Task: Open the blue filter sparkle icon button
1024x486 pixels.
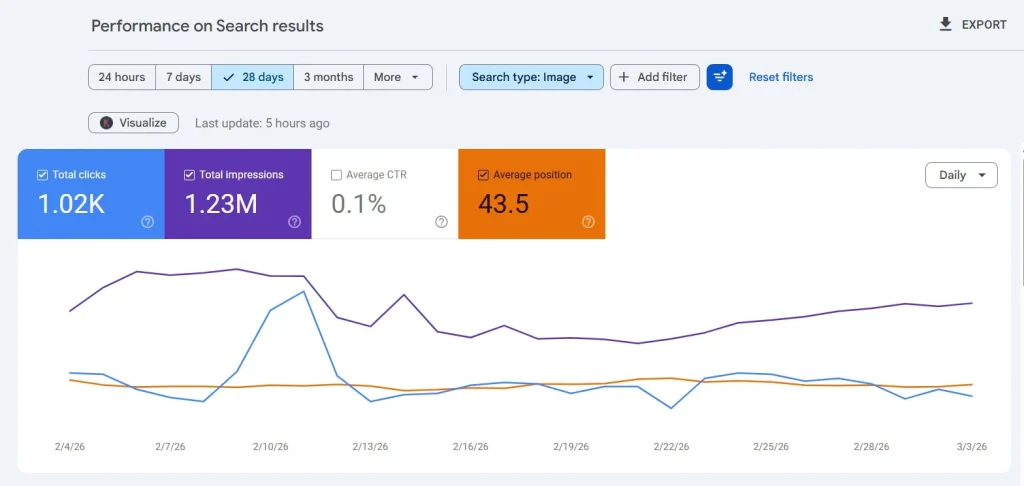Action: [720, 77]
